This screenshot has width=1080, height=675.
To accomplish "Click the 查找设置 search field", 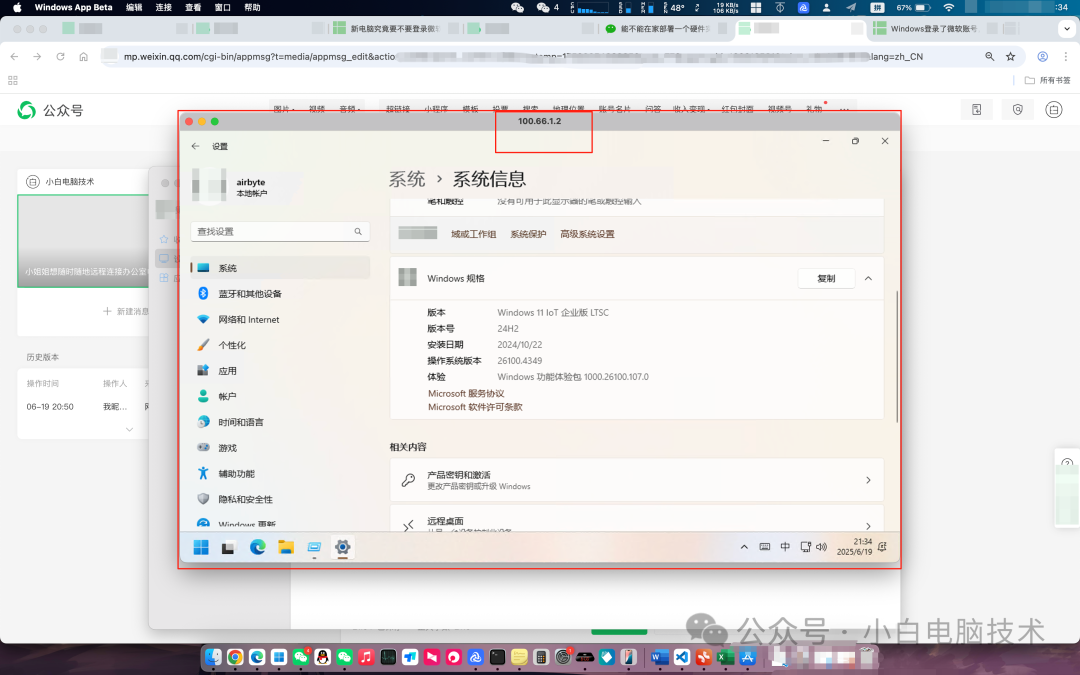I will 280,231.
